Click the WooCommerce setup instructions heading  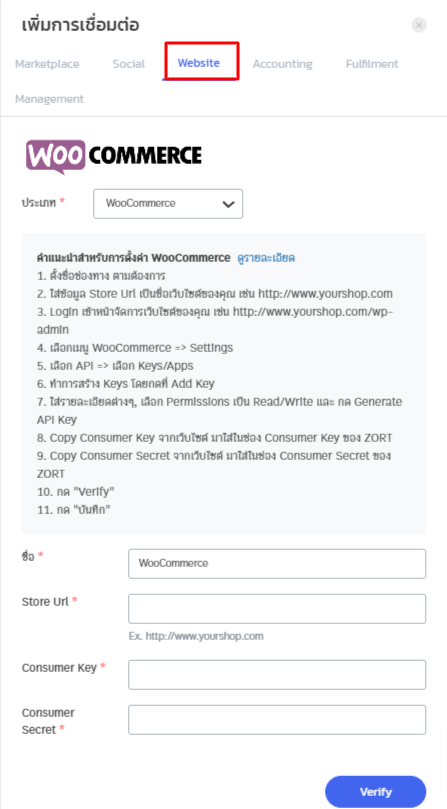point(134,257)
